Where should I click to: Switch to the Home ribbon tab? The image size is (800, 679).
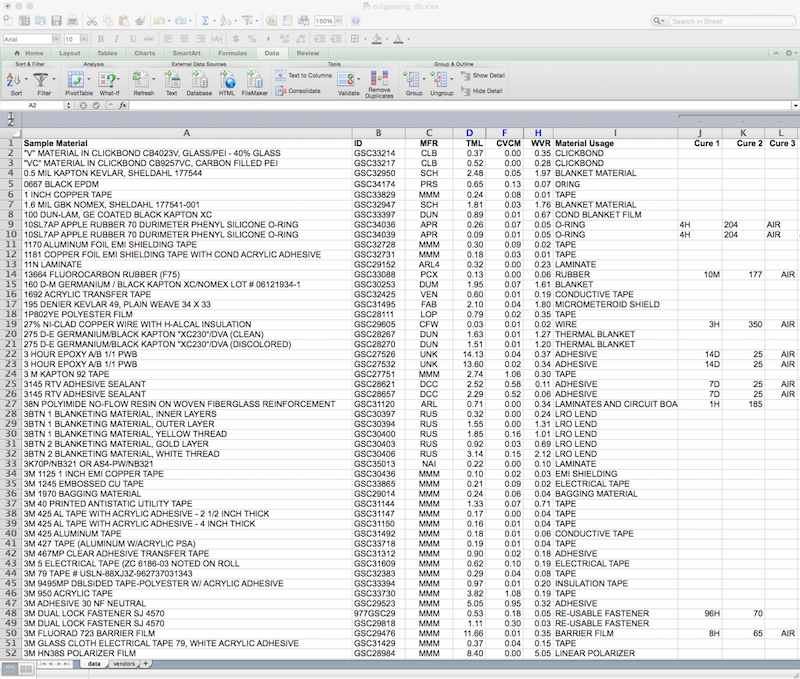[29, 53]
